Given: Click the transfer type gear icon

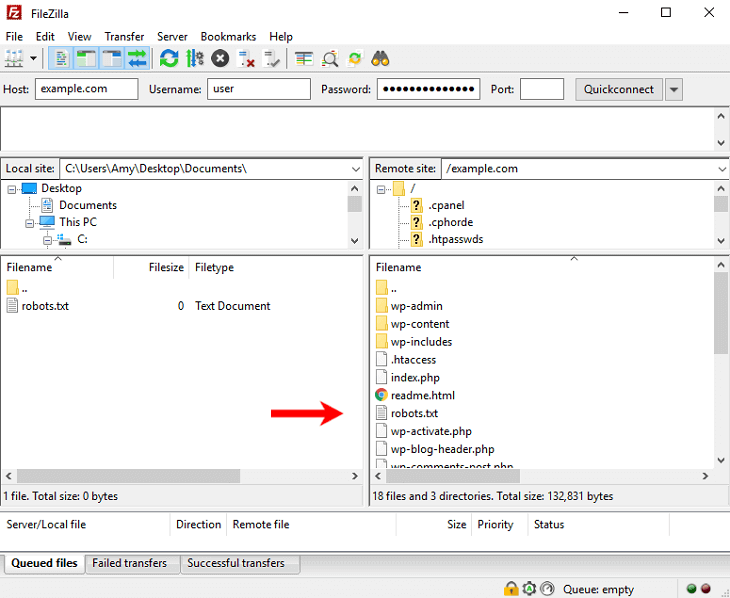Looking at the screenshot, I should pos(529,589).
